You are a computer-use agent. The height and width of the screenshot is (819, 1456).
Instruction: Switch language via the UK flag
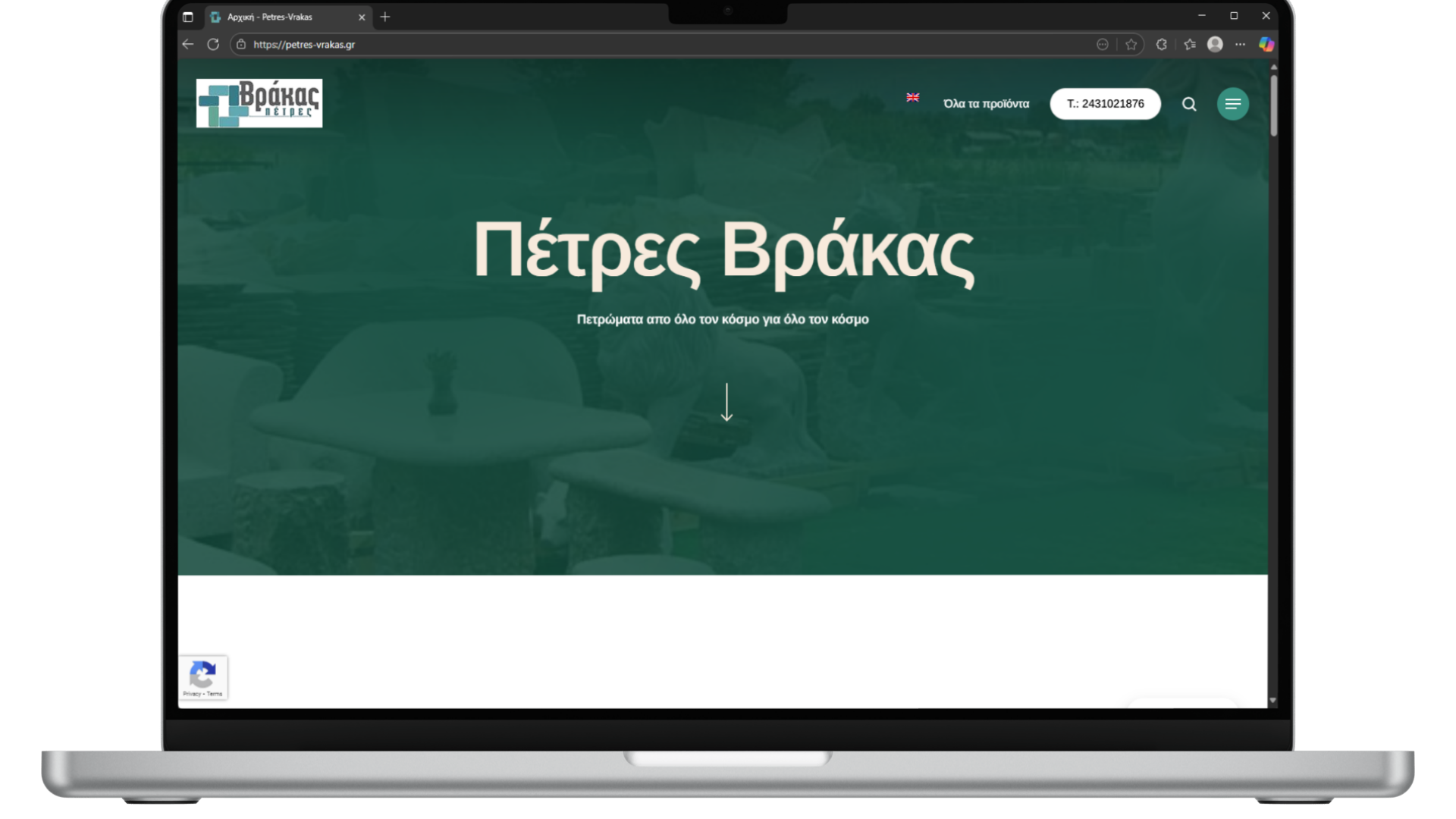tap(912, 97)
